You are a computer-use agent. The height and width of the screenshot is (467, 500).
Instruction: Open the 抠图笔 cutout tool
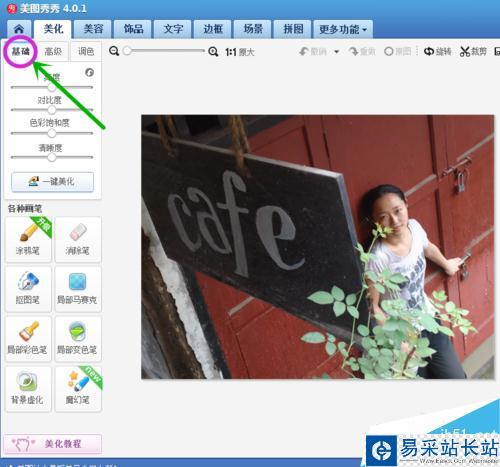28,289
